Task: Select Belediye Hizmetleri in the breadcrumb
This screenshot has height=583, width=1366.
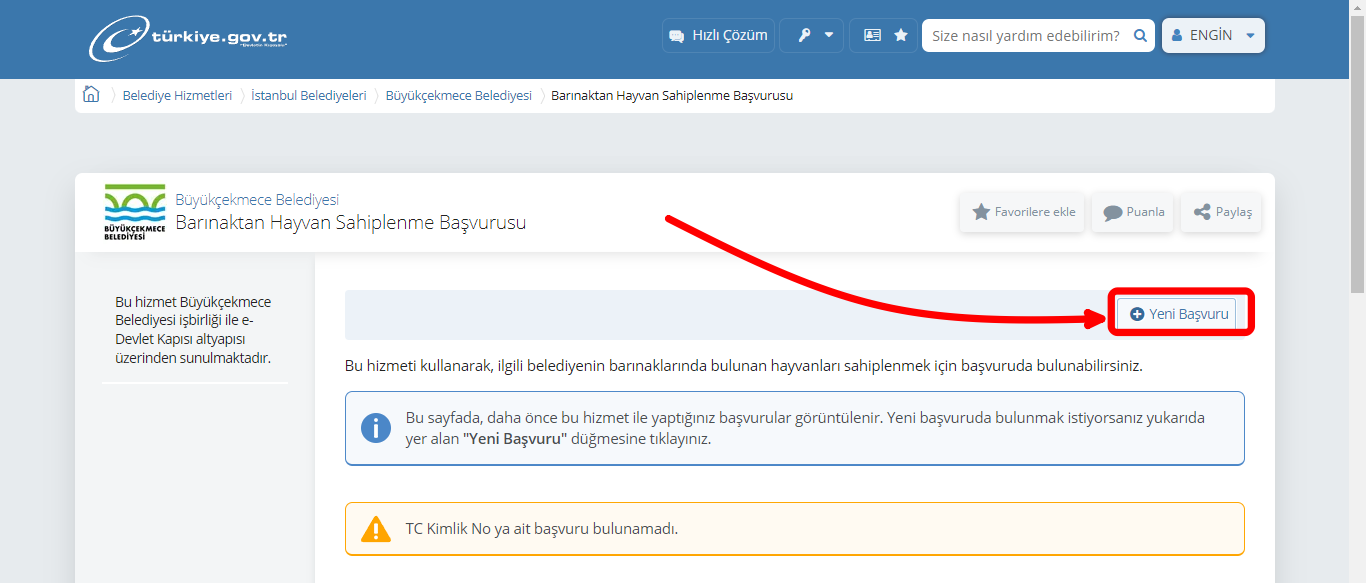Action: point(178,95)
